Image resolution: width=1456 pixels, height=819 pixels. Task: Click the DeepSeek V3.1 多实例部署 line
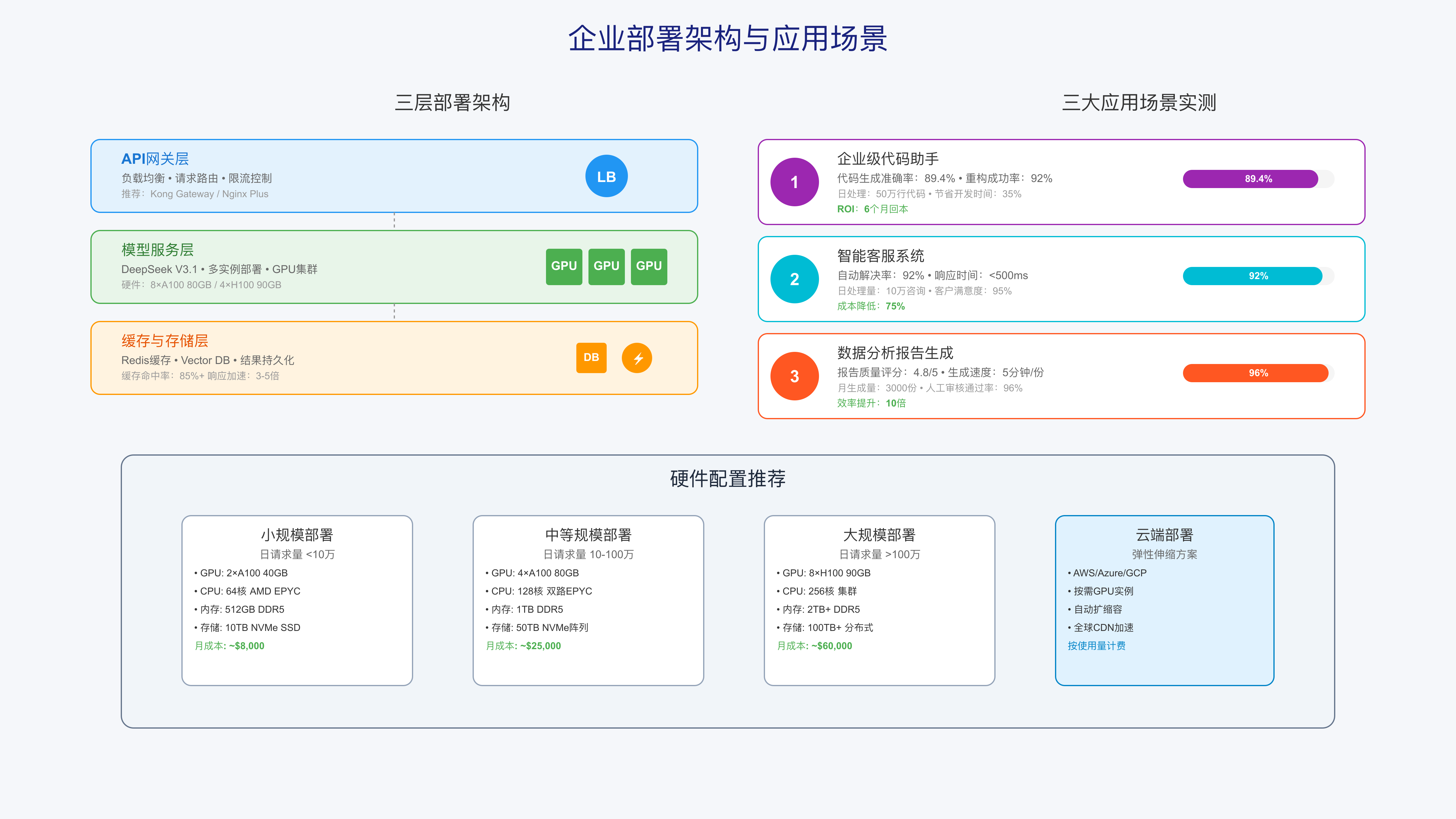pos(219,269)
